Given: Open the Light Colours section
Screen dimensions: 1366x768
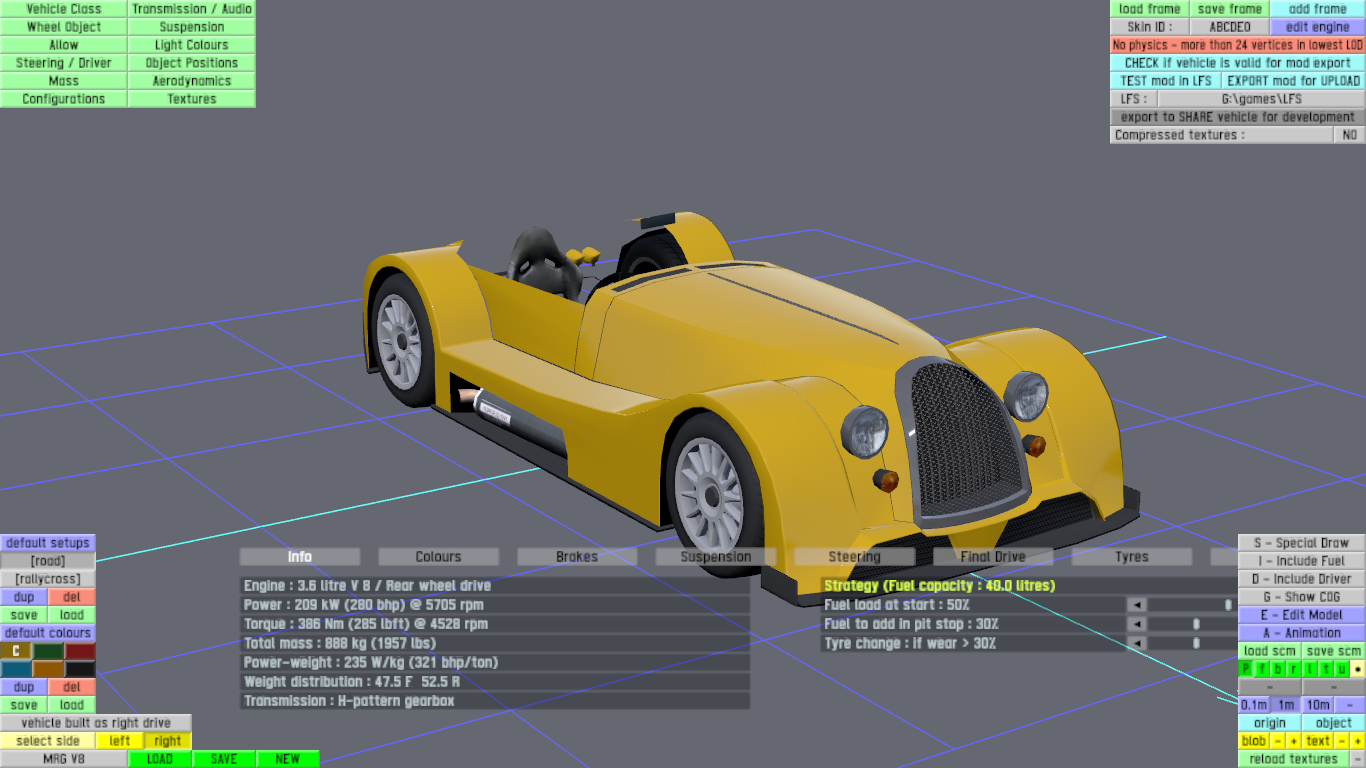Looking at the screenshot, I should tap(192, 45).
